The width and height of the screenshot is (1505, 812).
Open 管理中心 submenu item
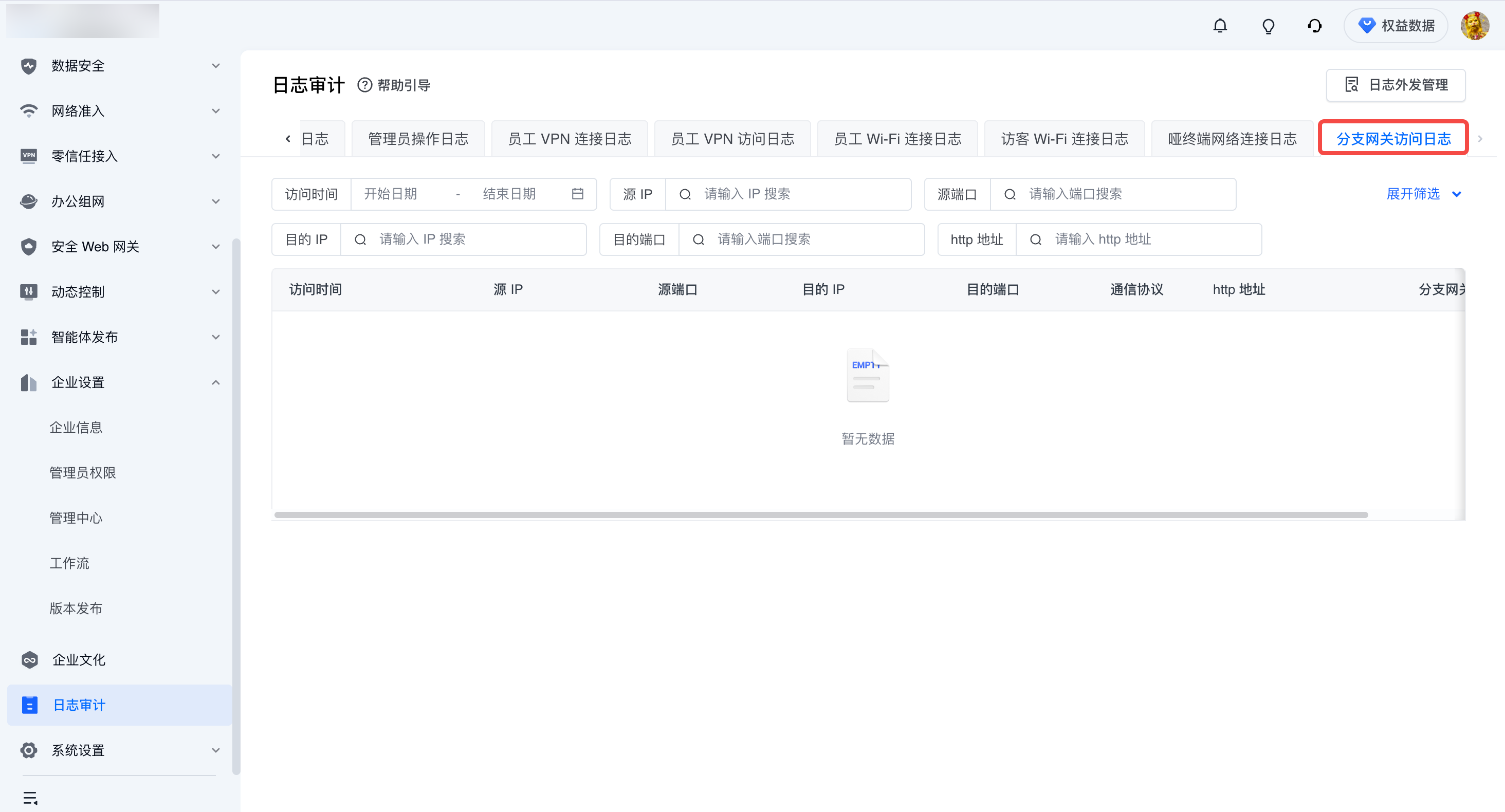tap(76, 518)
